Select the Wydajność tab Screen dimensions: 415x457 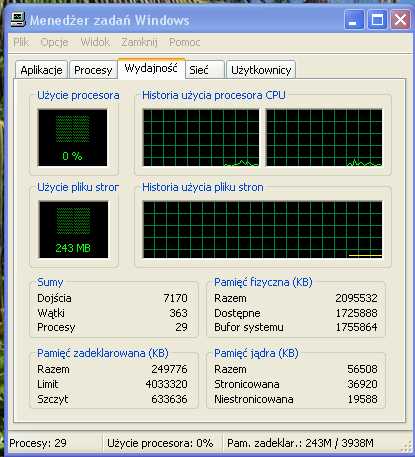click(x=151, y=68)
